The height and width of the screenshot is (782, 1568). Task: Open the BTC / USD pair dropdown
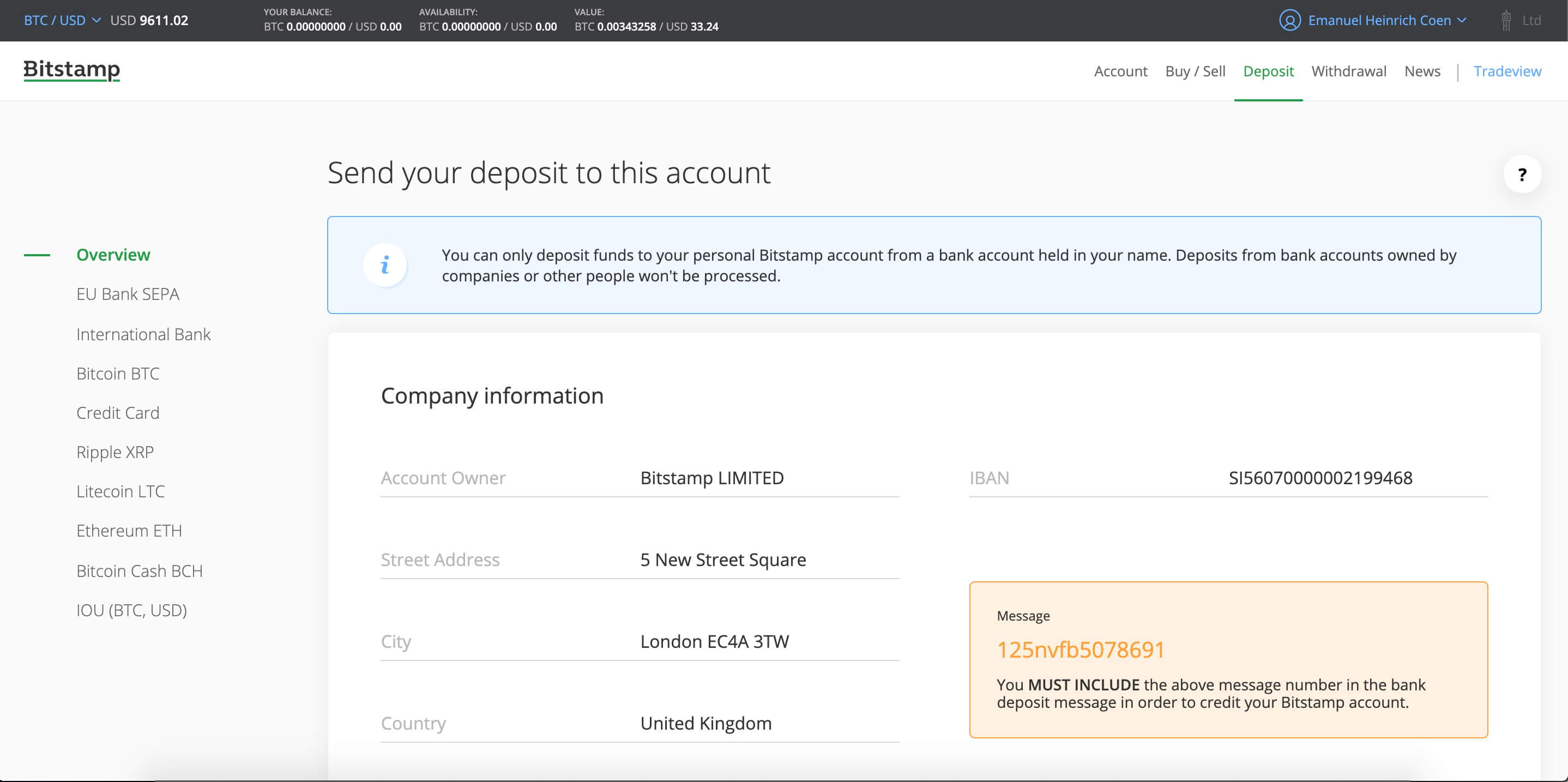[62, 20]
